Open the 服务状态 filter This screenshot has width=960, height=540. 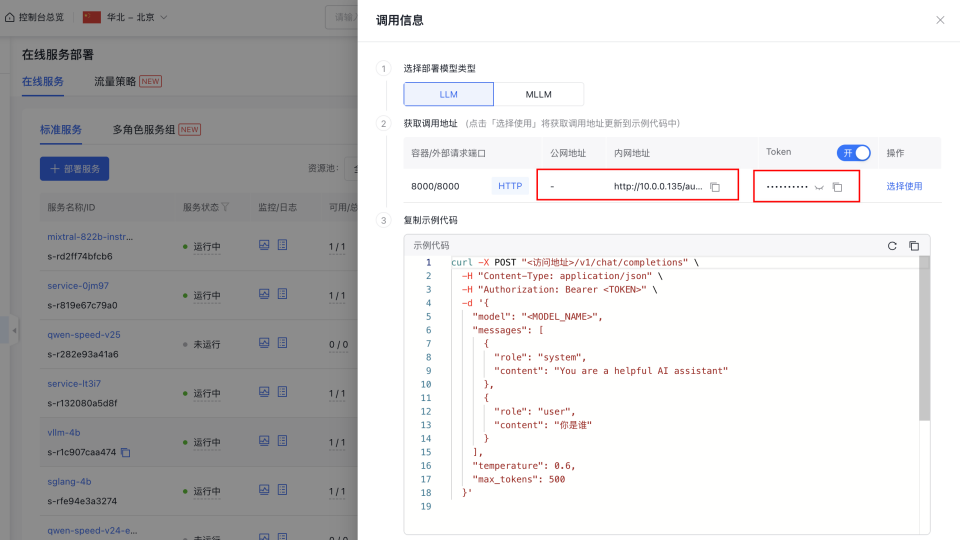tap(225, 207)
